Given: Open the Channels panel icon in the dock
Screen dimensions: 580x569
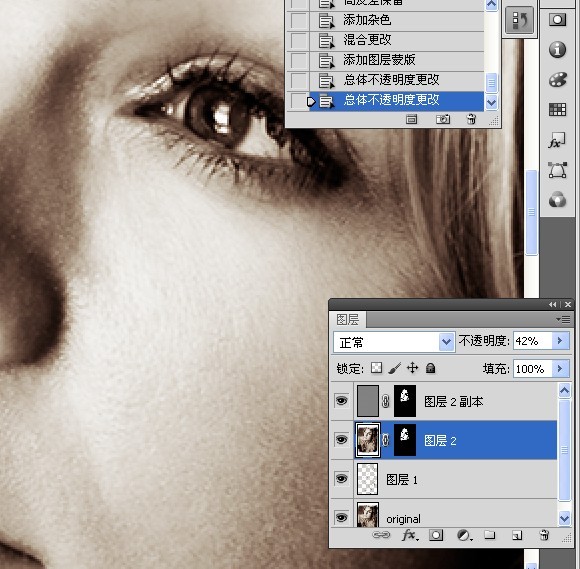Looking at the screenshot, I should pos(557,200).
